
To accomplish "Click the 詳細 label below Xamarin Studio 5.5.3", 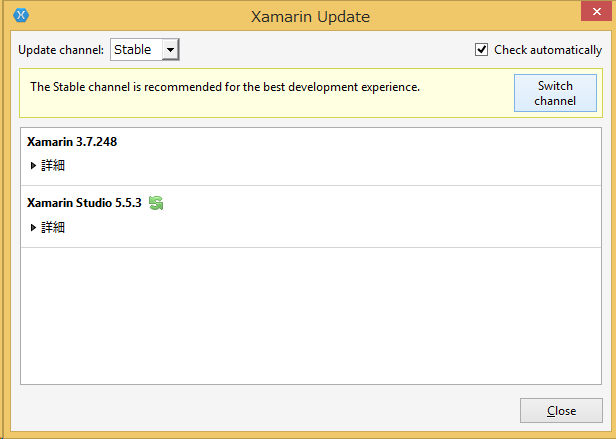I will pos(53,228).
